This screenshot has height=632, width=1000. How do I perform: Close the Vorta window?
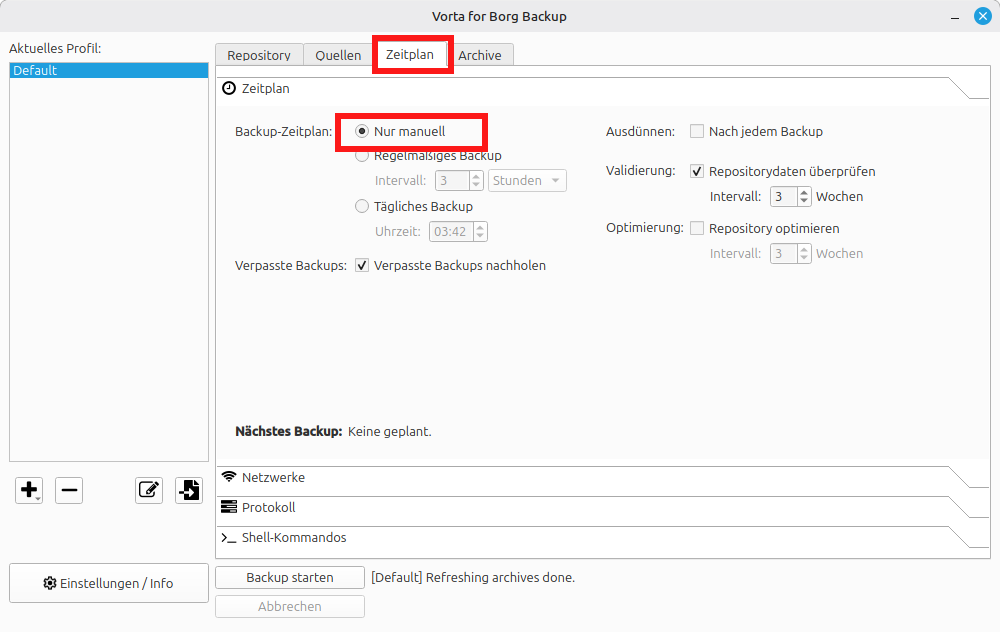pos(983,16)
